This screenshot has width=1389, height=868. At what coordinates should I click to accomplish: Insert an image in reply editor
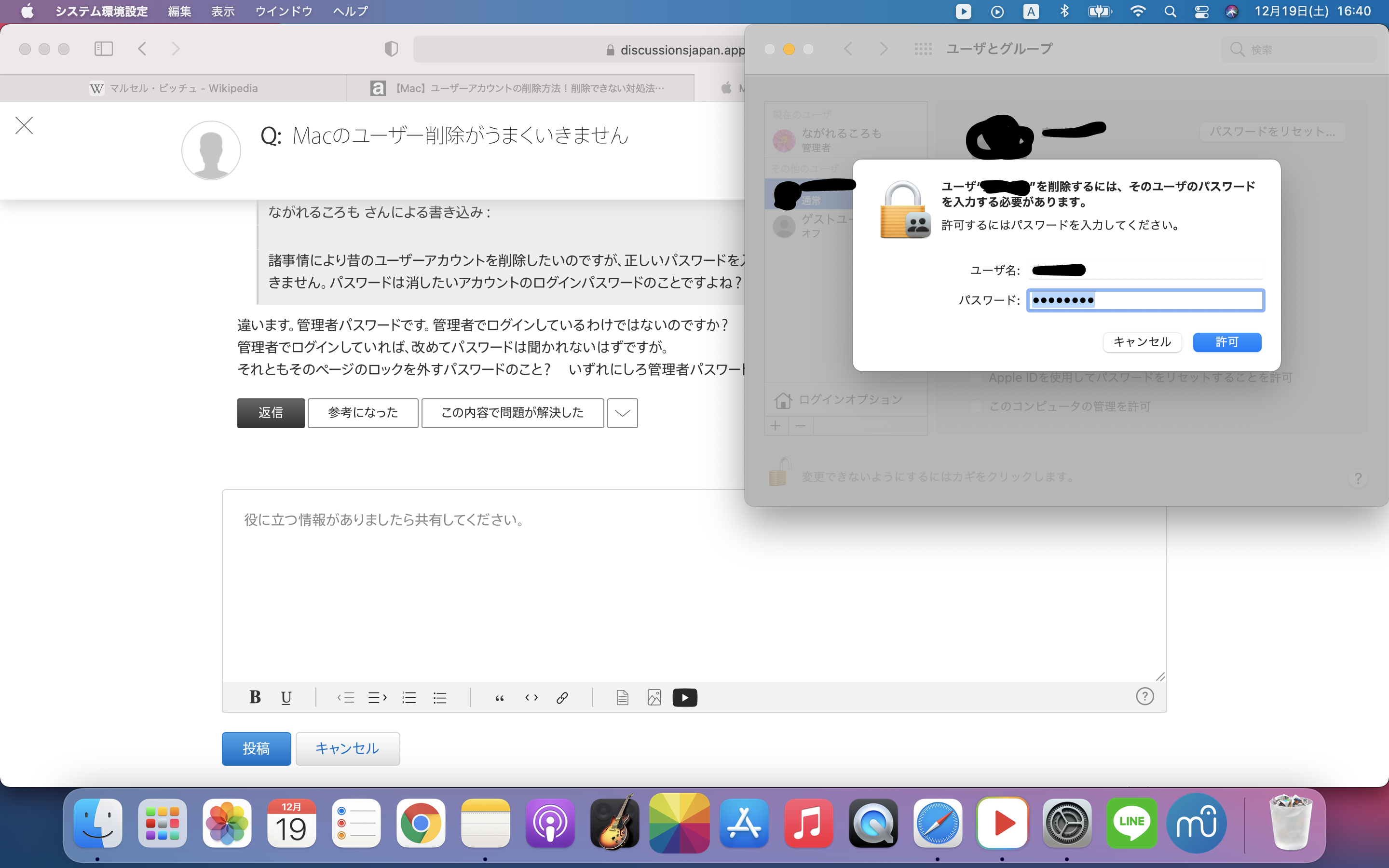click(654, 697)
